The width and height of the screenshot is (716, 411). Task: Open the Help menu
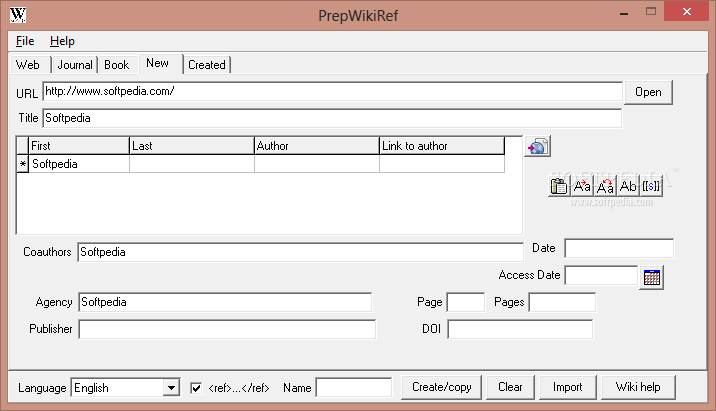(x=62, y=41)
